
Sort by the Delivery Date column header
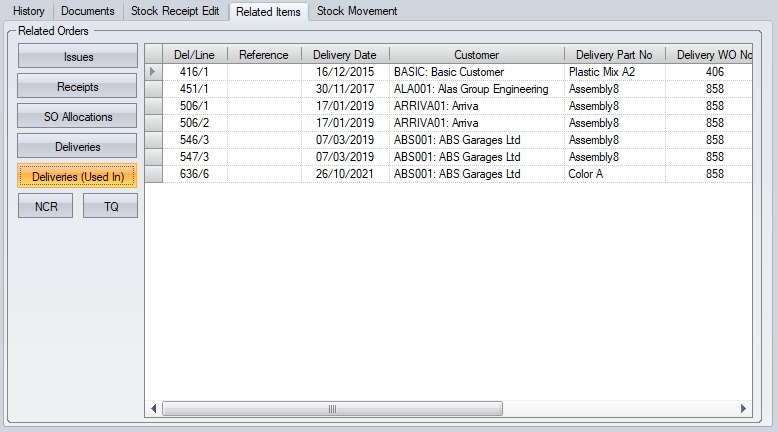click(344, 55)
